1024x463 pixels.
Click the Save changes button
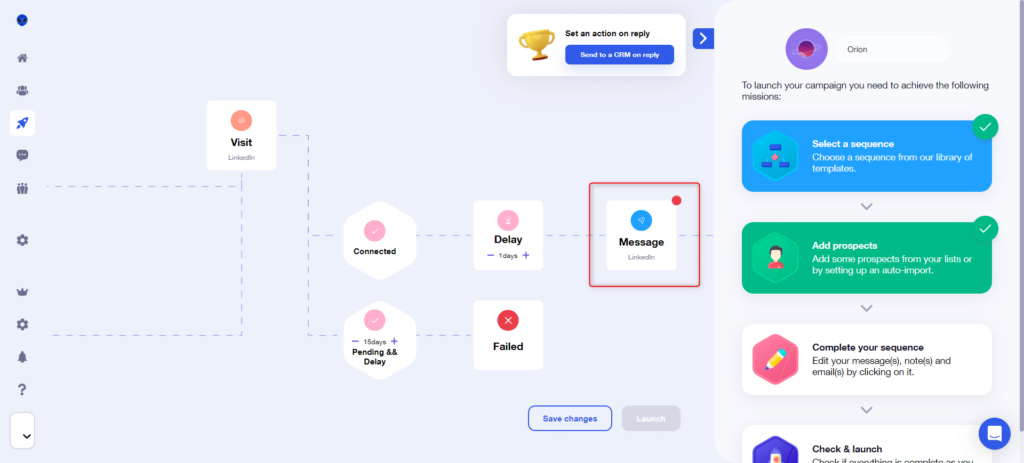pos(569,418)
